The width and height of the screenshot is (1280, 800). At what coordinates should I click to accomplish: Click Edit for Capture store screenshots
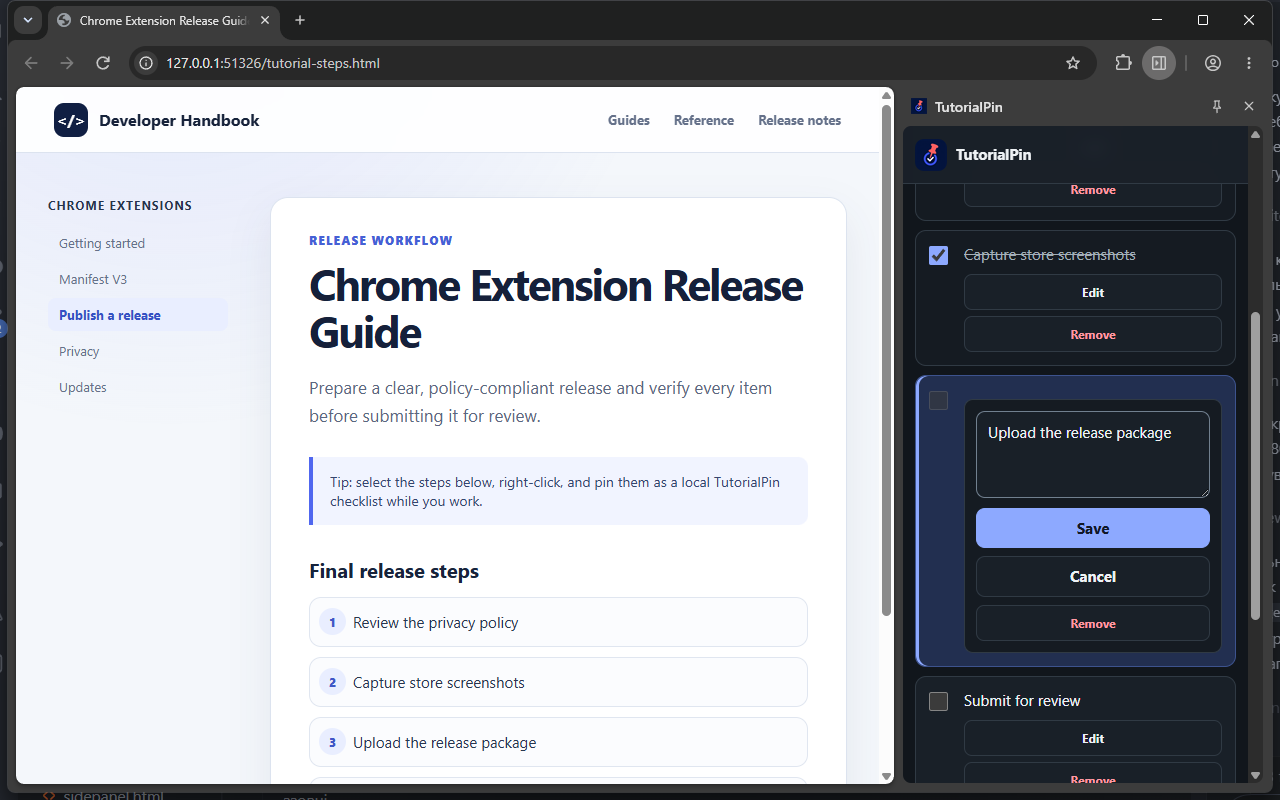tap(1093, 292)
